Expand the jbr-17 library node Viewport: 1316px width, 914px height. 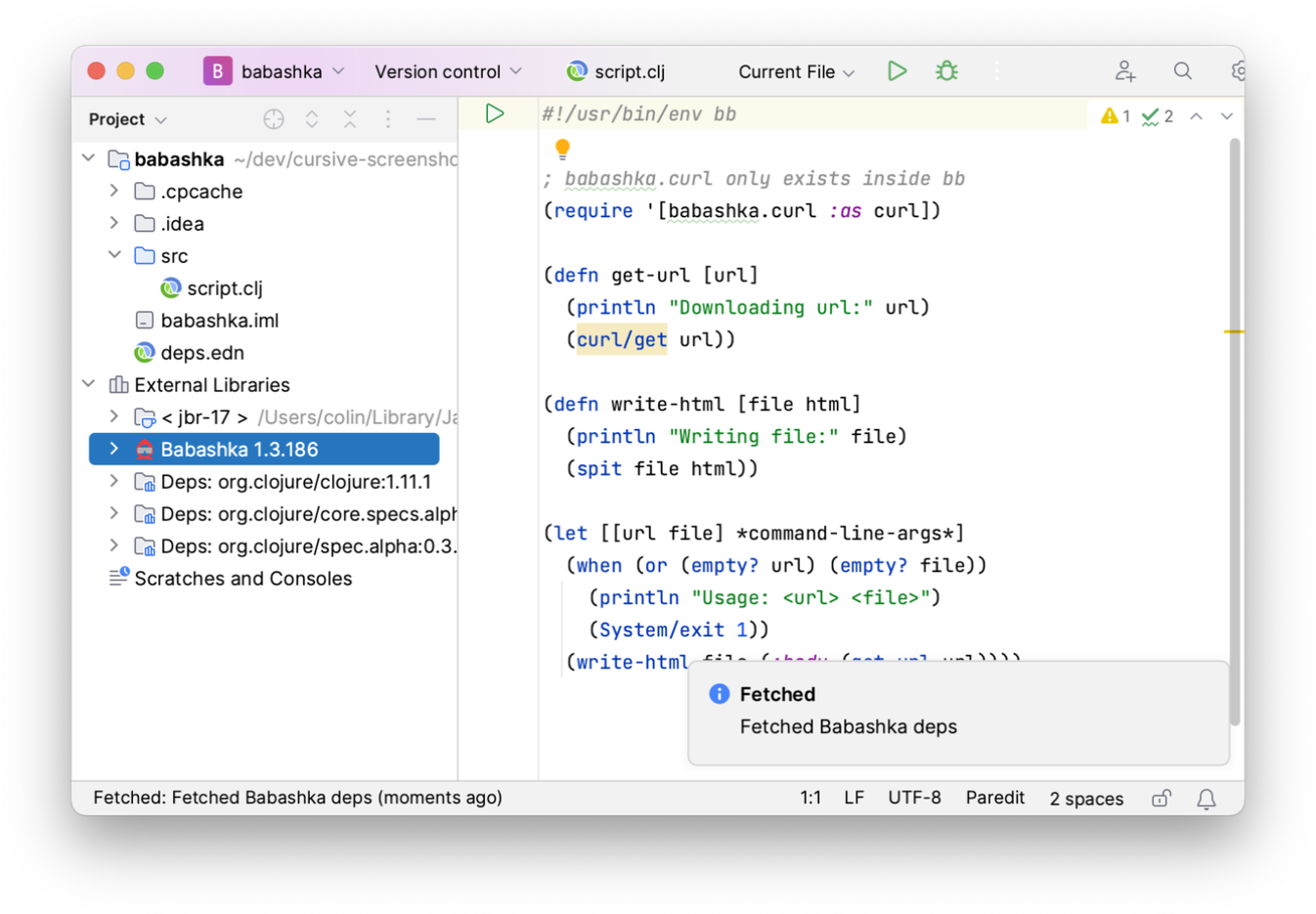click(x=114, y=416)
